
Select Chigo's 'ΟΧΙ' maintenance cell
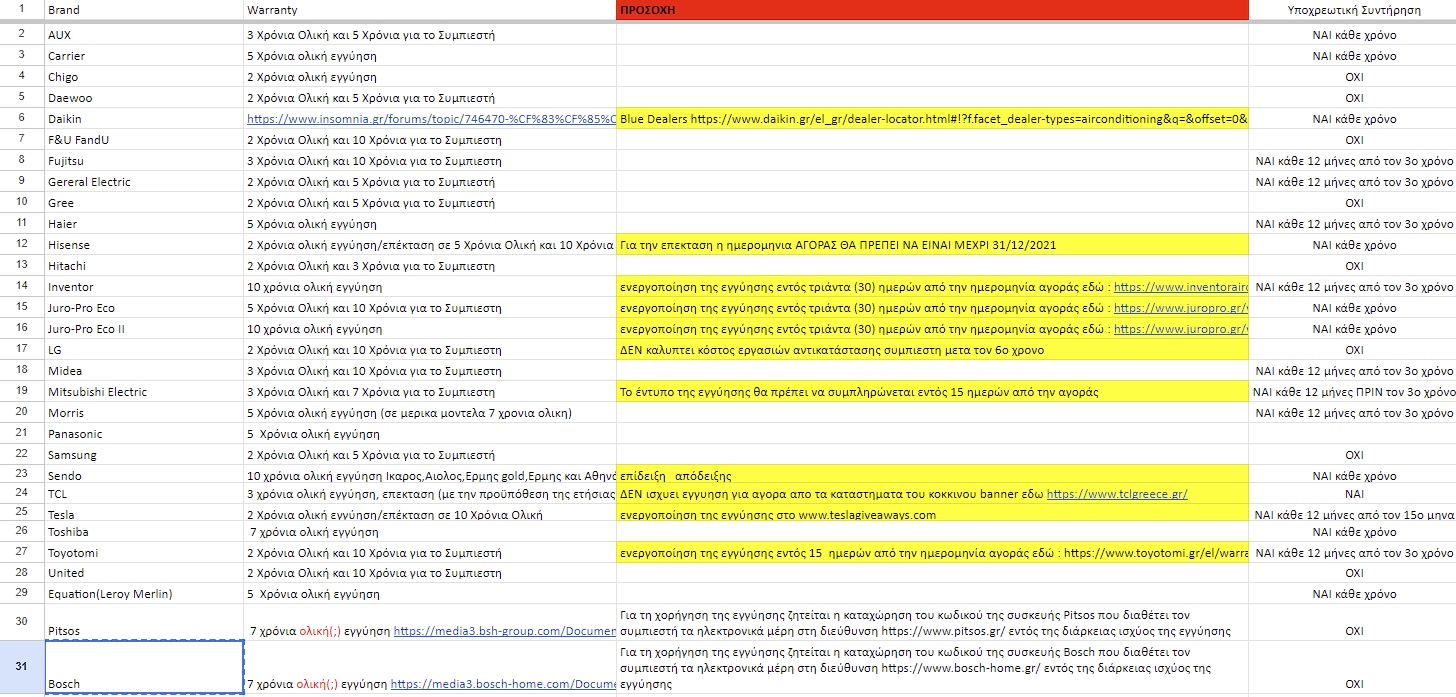pos(1353,77)
